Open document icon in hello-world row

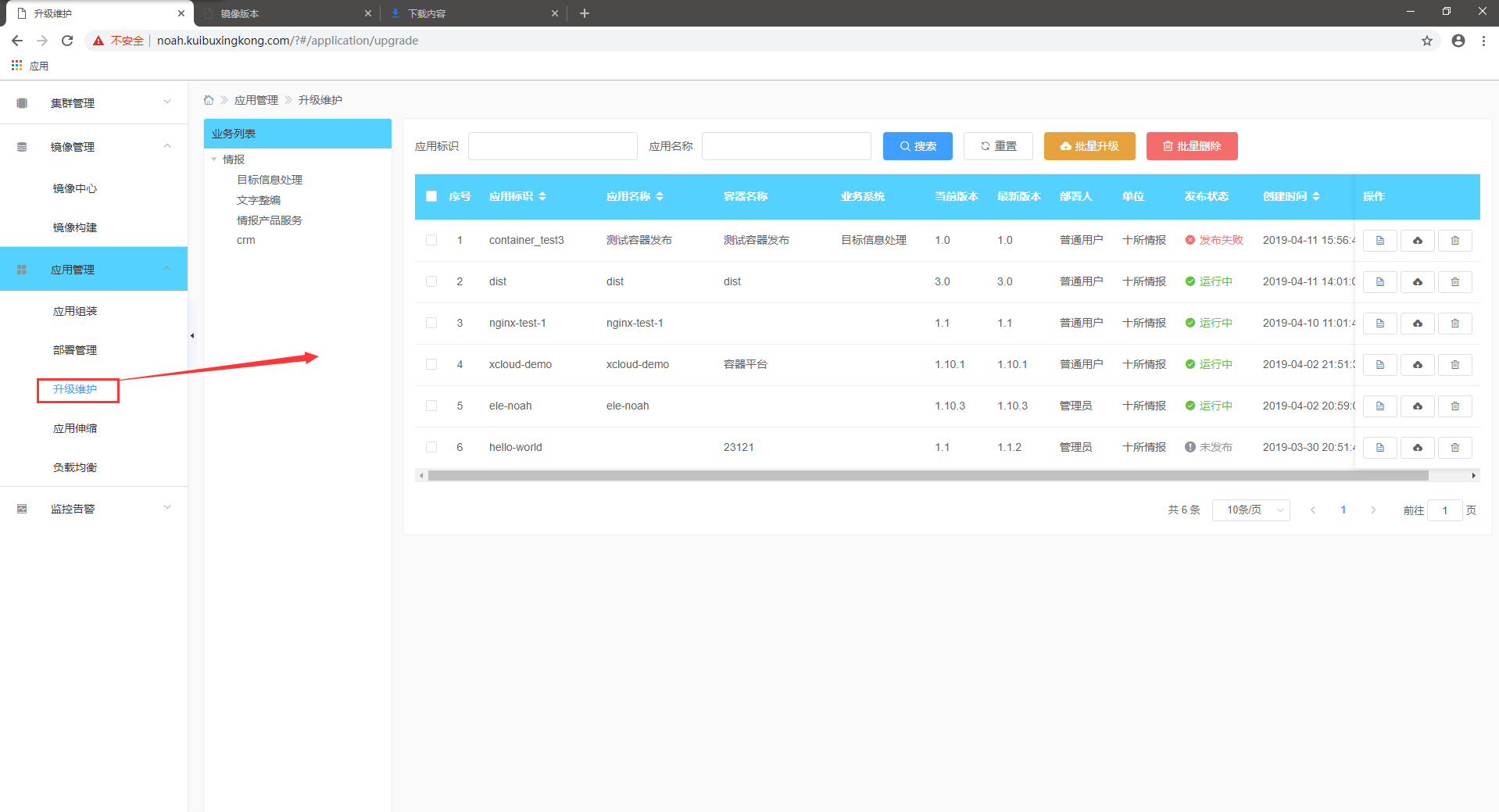tap(1380, 448)
